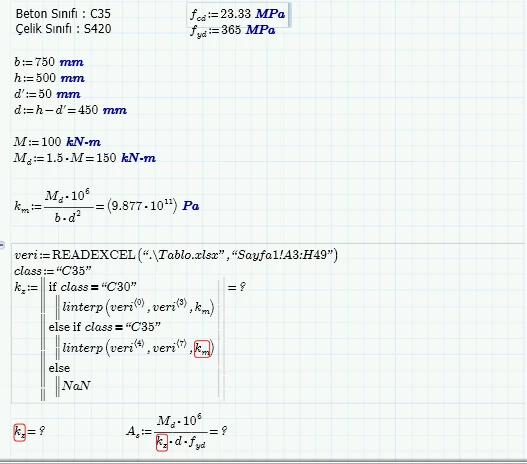Click the b := 750 mm definition

(49, 62)
